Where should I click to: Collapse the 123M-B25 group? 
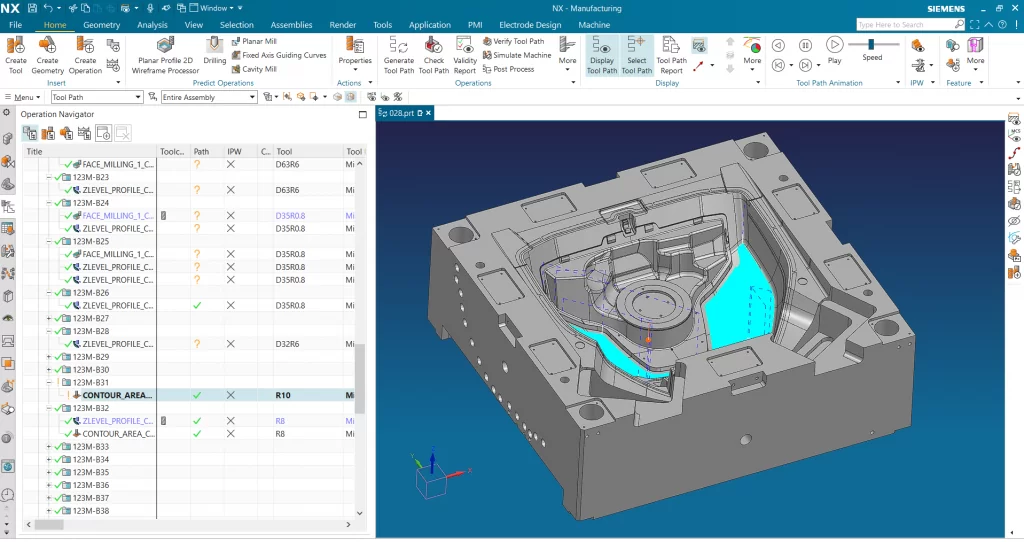click(49, 242)
